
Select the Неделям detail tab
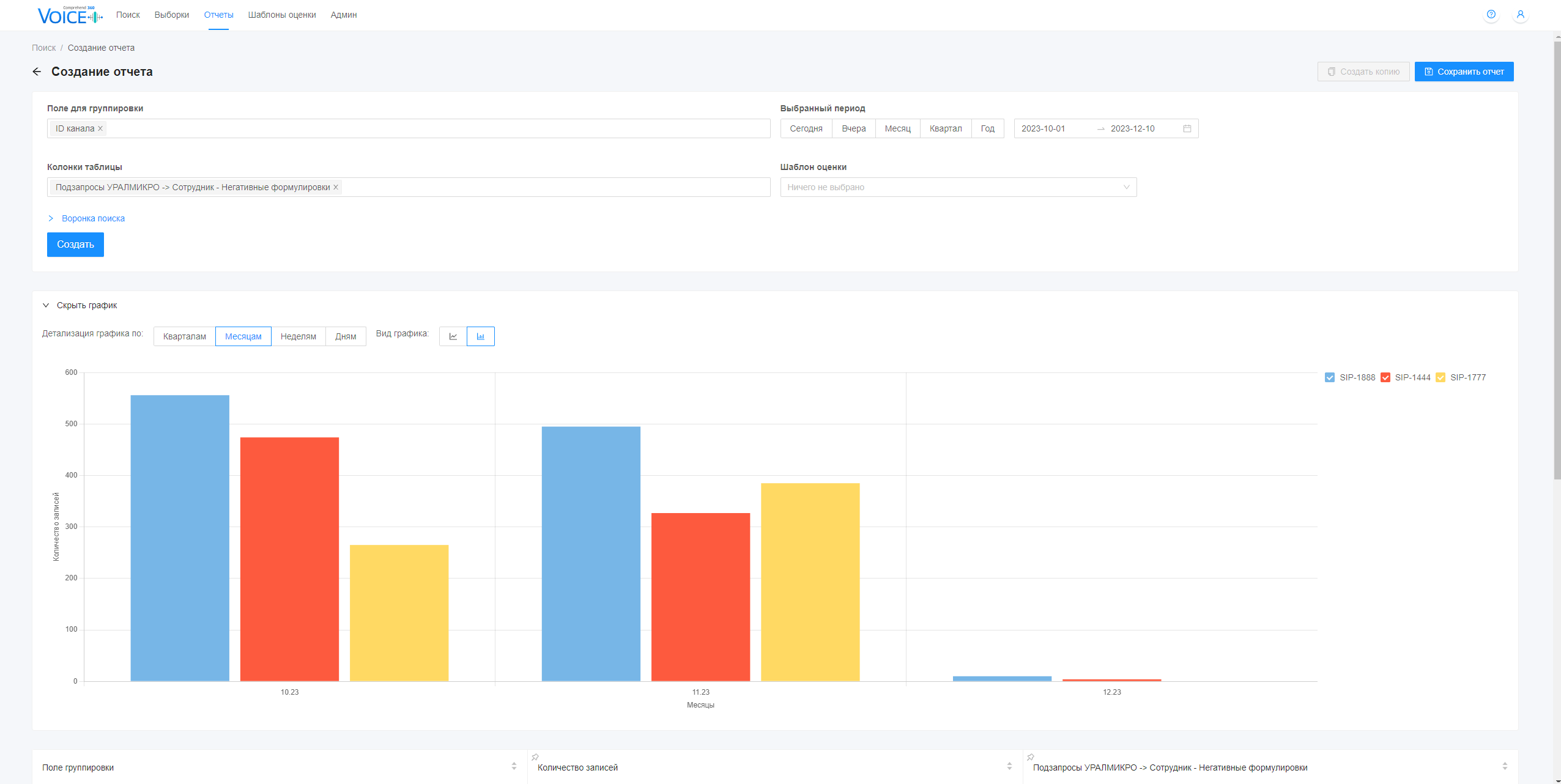pos(298,336)
